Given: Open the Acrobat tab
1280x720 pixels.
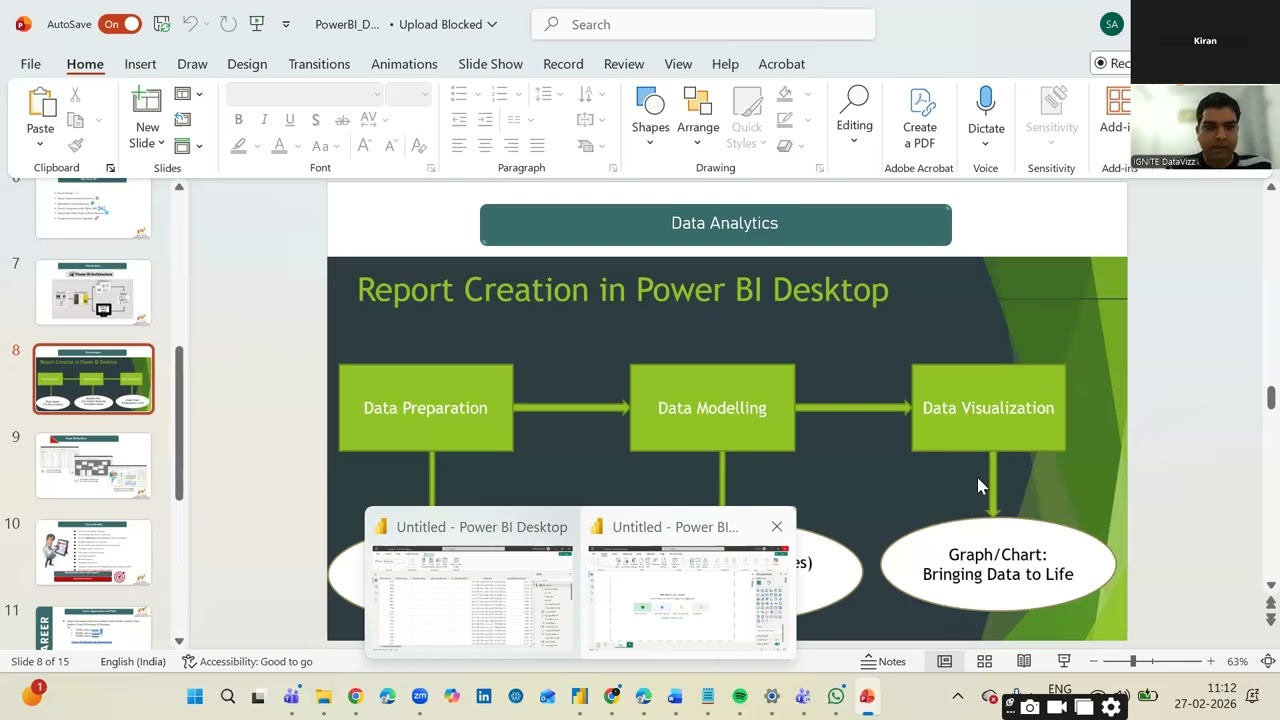Looking at the screenshot, I should 782,64.
